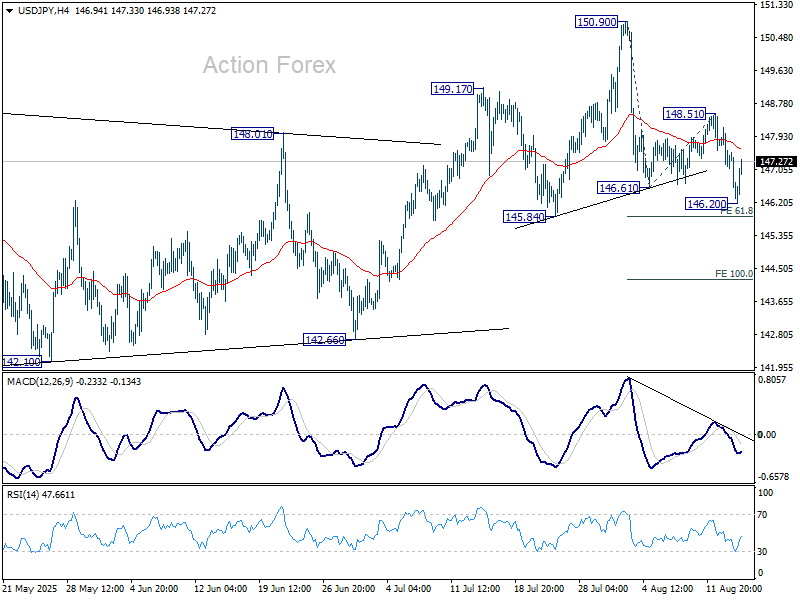Click the 19 Jun 12:00 date label
The width and height of the screenshot is (800, 600).
pos(284,589)
